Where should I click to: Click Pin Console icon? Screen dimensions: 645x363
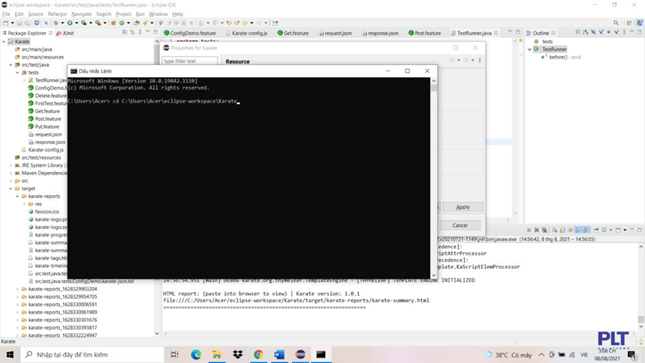pyautogui.click(x=596, y=230)
